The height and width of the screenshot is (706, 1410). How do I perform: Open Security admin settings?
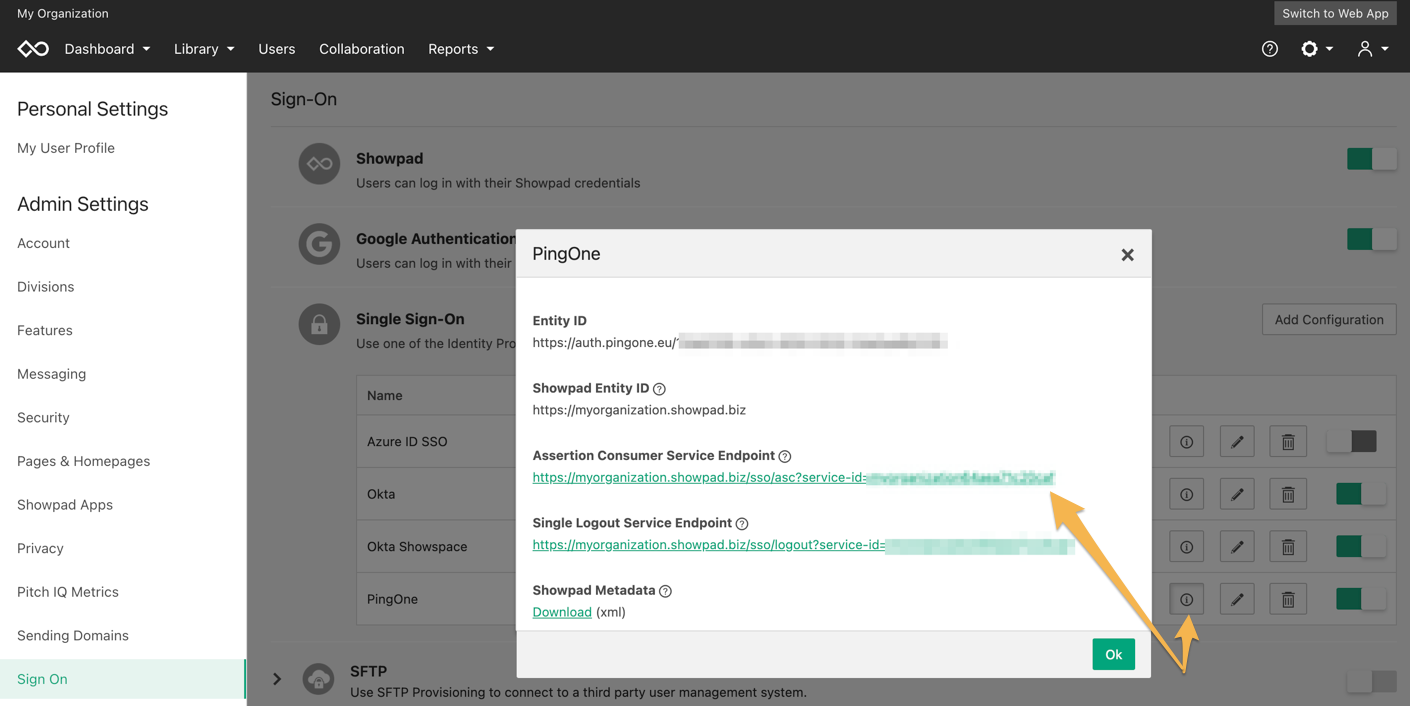(x=43, y=418)
